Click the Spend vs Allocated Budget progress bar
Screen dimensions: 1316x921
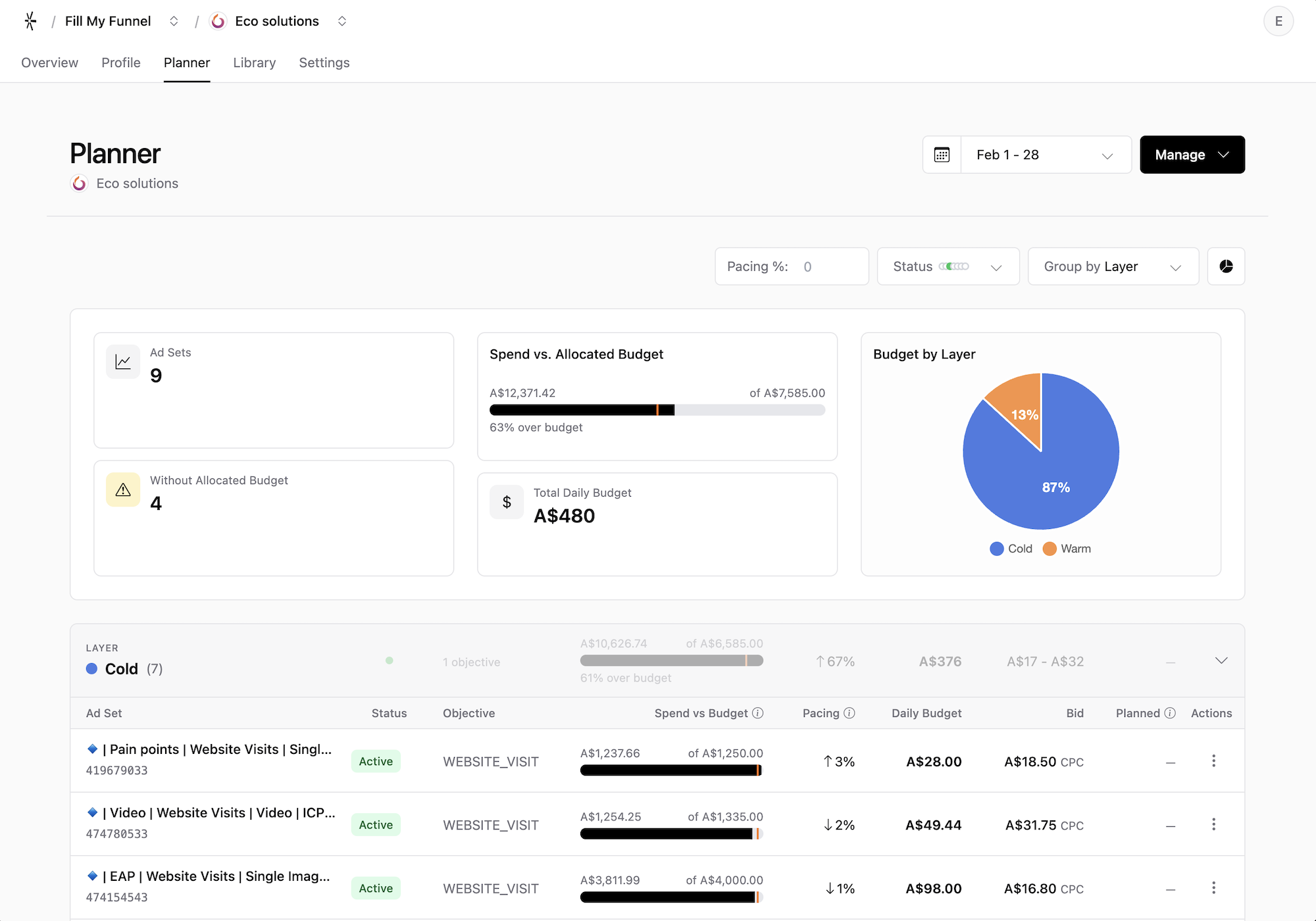(657, 409)
